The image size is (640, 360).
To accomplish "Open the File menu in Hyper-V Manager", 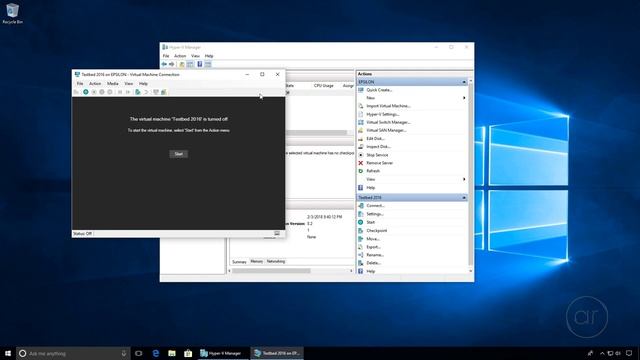I will click(x=166, y=56).
